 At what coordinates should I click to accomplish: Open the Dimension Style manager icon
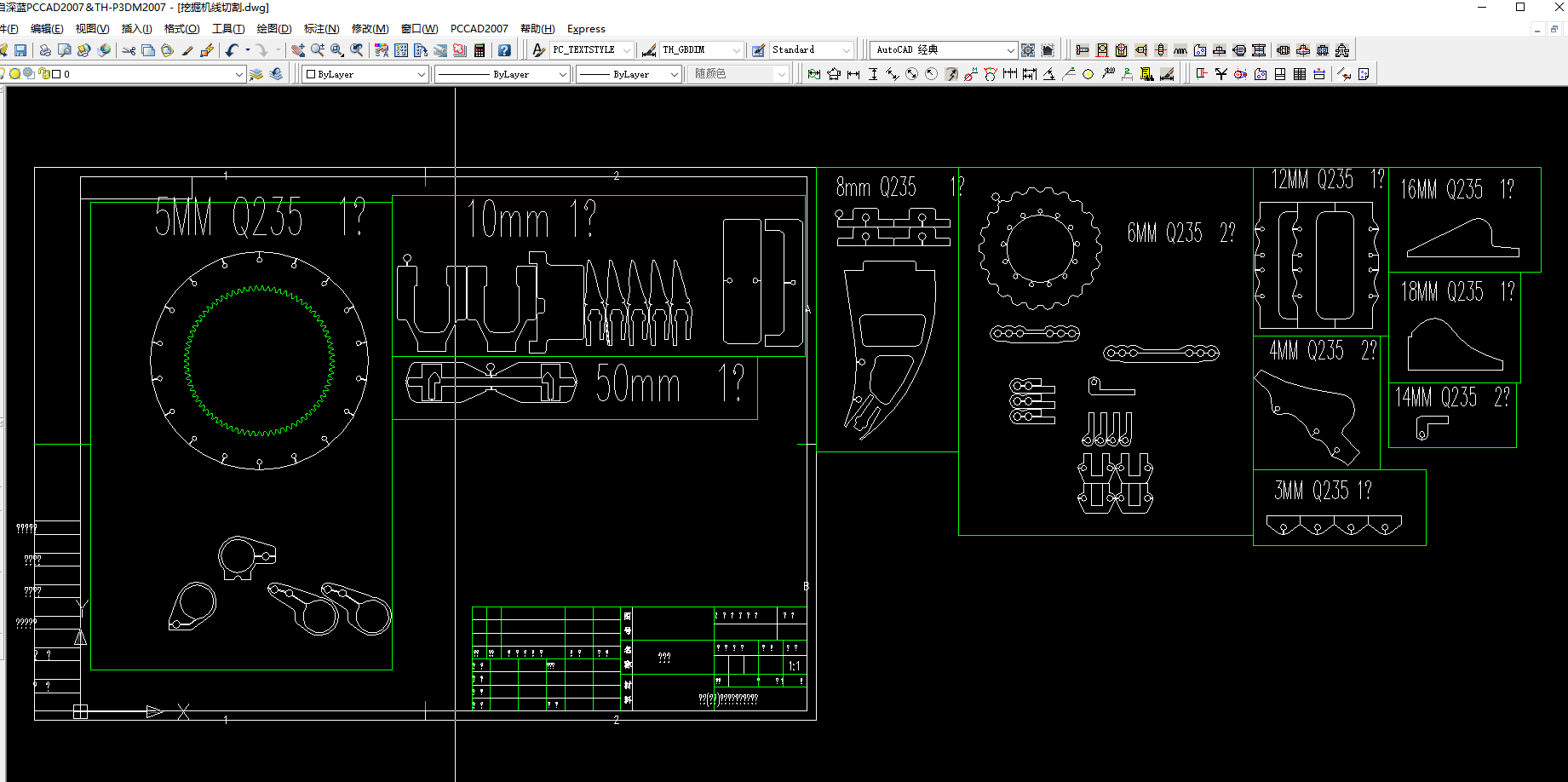(649, 50)
